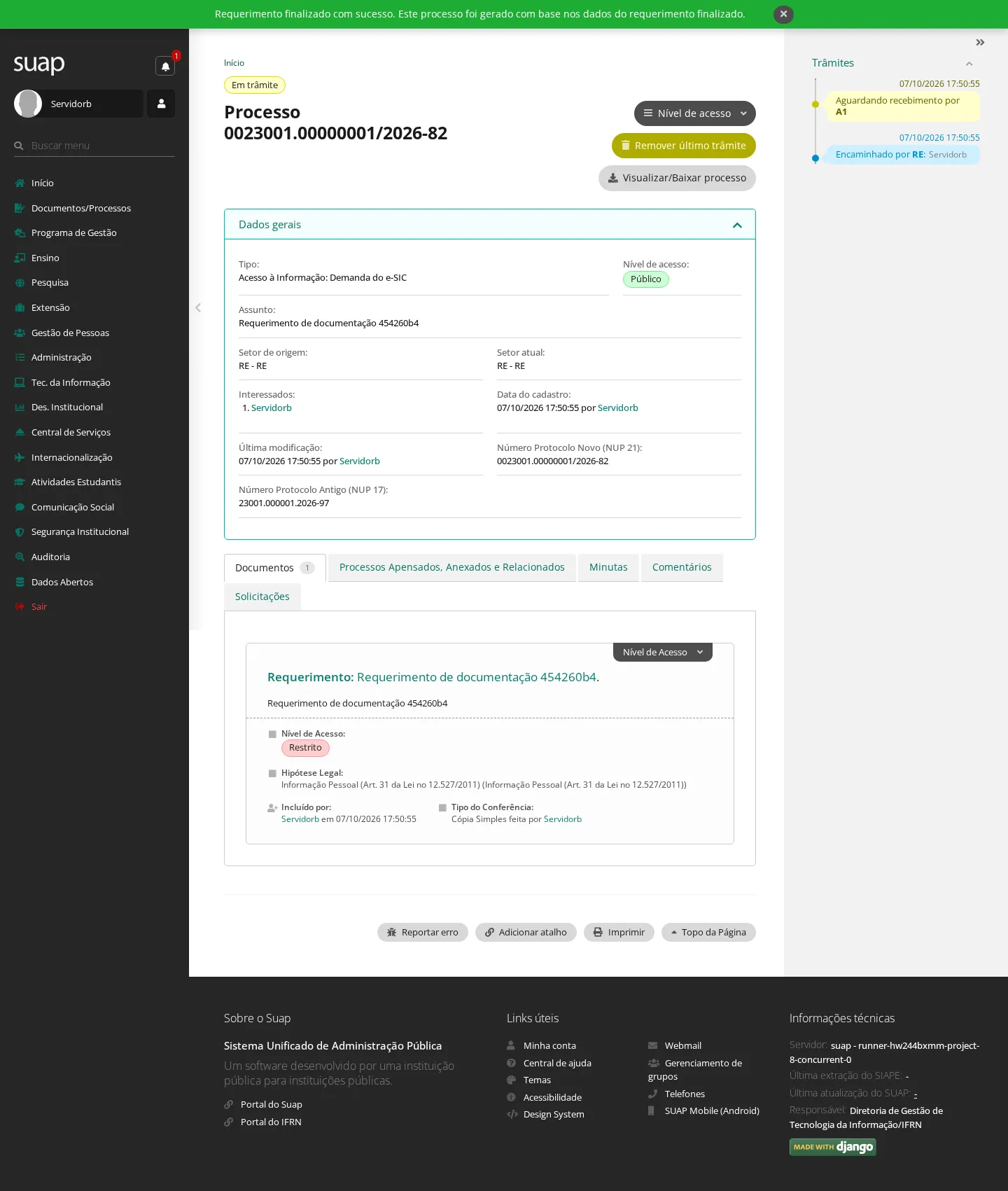Click the Atividades Estudantis graduation icon
This screenshot has width=1008, height=1191.
point(20,482)
